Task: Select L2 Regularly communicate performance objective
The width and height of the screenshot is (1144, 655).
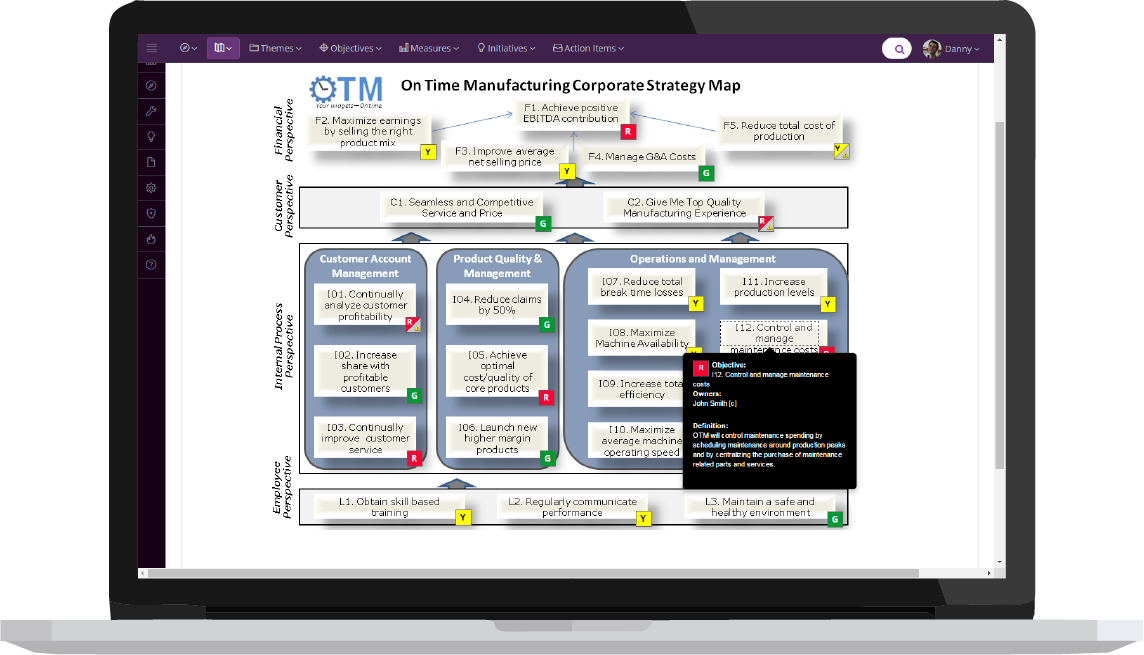Action: tap(572, 507)
